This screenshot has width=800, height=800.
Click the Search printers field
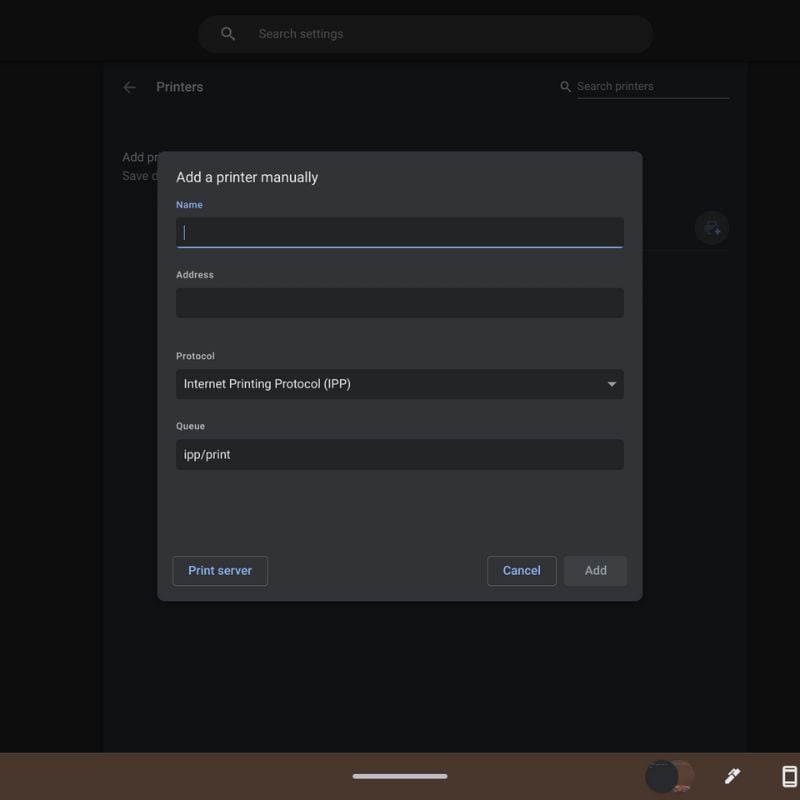click(653, 87)
